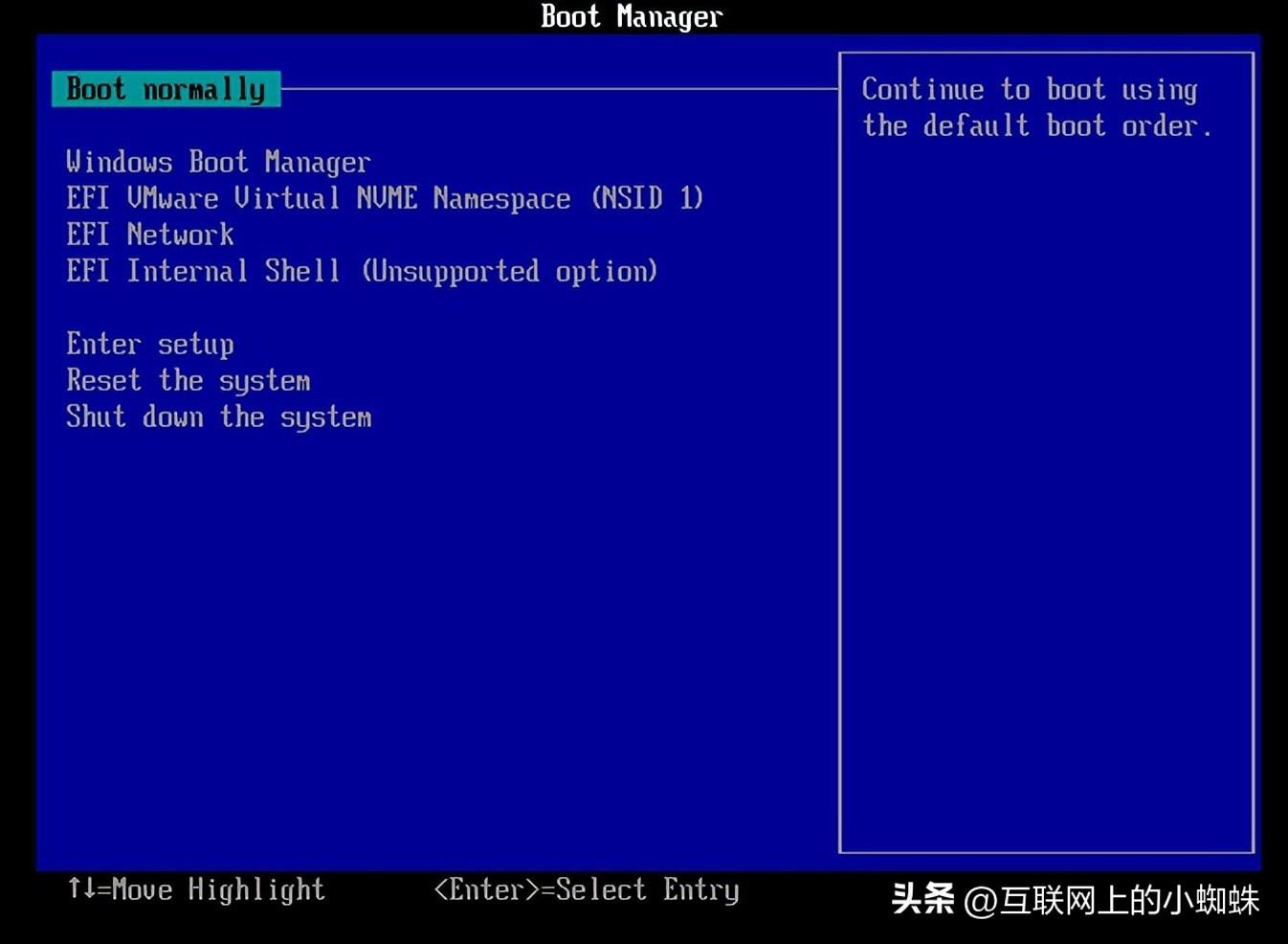This screenshot has height=944, width=1288.
Task: Select EFI VMware Virtual NVME Namespace entry
Action: coord(385,198)
